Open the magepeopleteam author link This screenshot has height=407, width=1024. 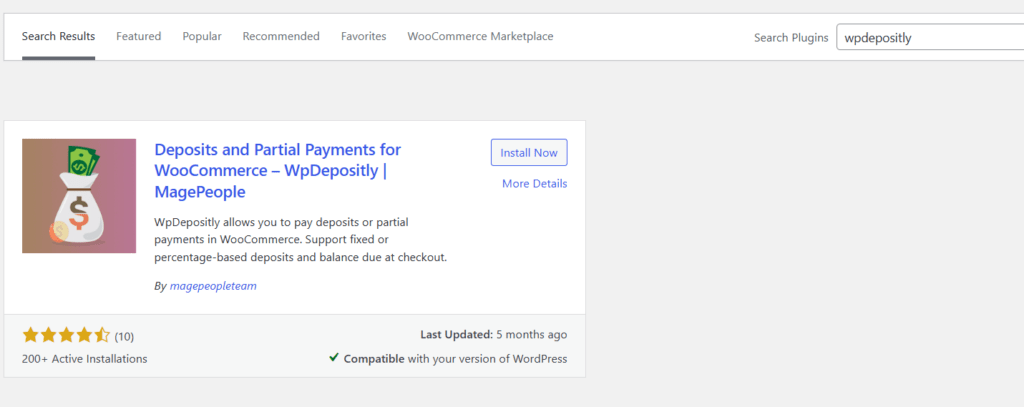[x=213, y=286]
